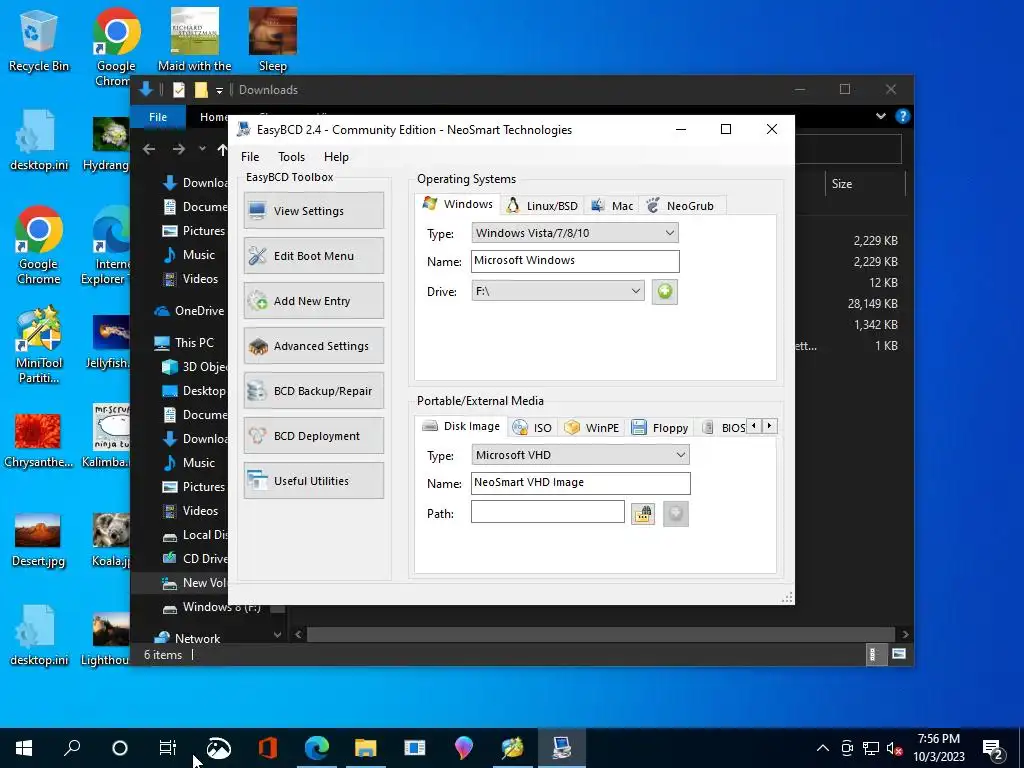Screen dimensions: 1024x768
Task: Select the Desert.jpg desktop file
Action: pyautogui.click(x=38, y=539)
